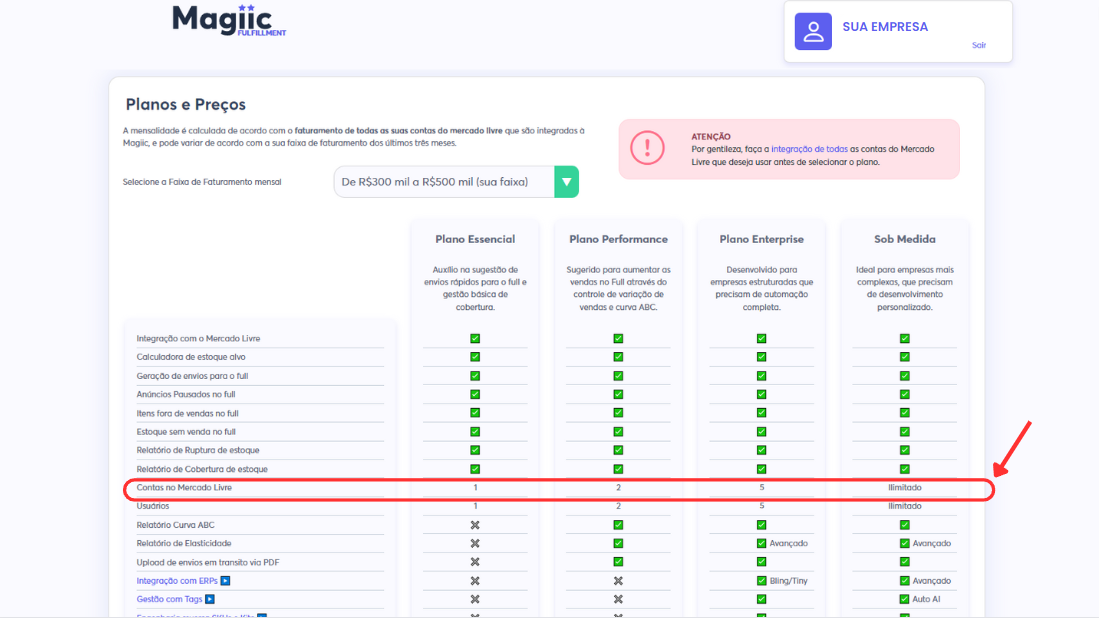This screenshot has height=618, width=1099.
Task: Click Sob Medida Ilimitado value for Usuários
Action: pos(904,506)
